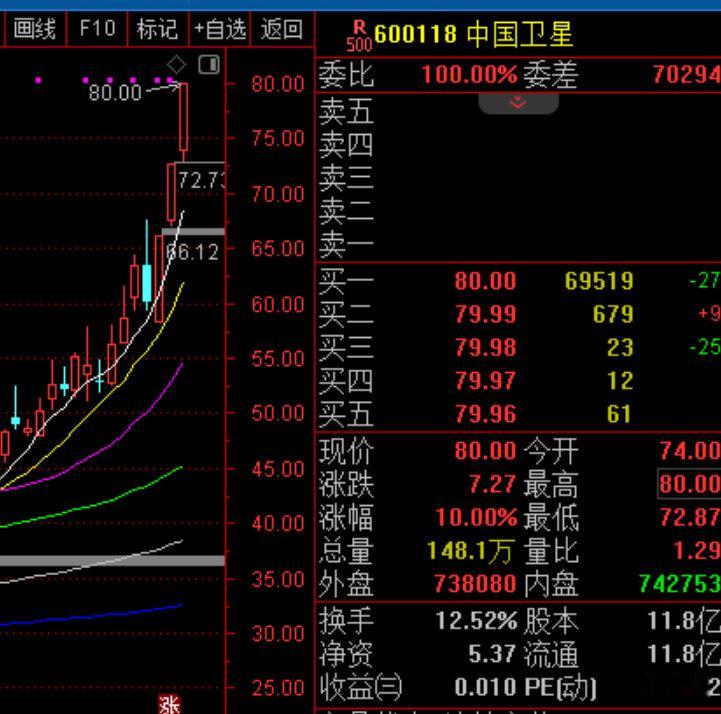Click the 卖一 sell row label
Screen dimensions: 721x714
[x=346, y=244]
